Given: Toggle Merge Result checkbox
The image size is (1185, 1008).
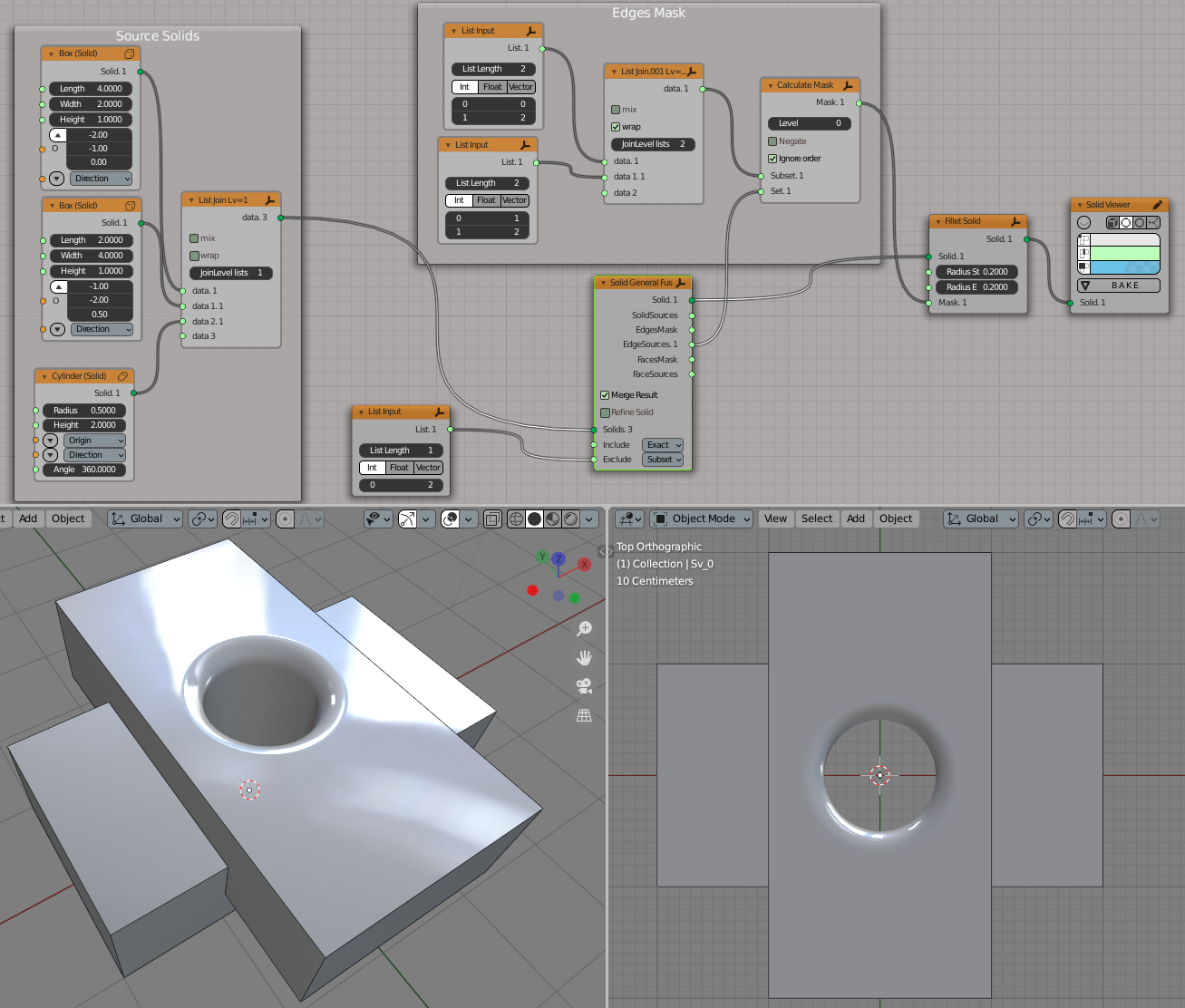Looking at the screenshot, I should pos(605,395).
